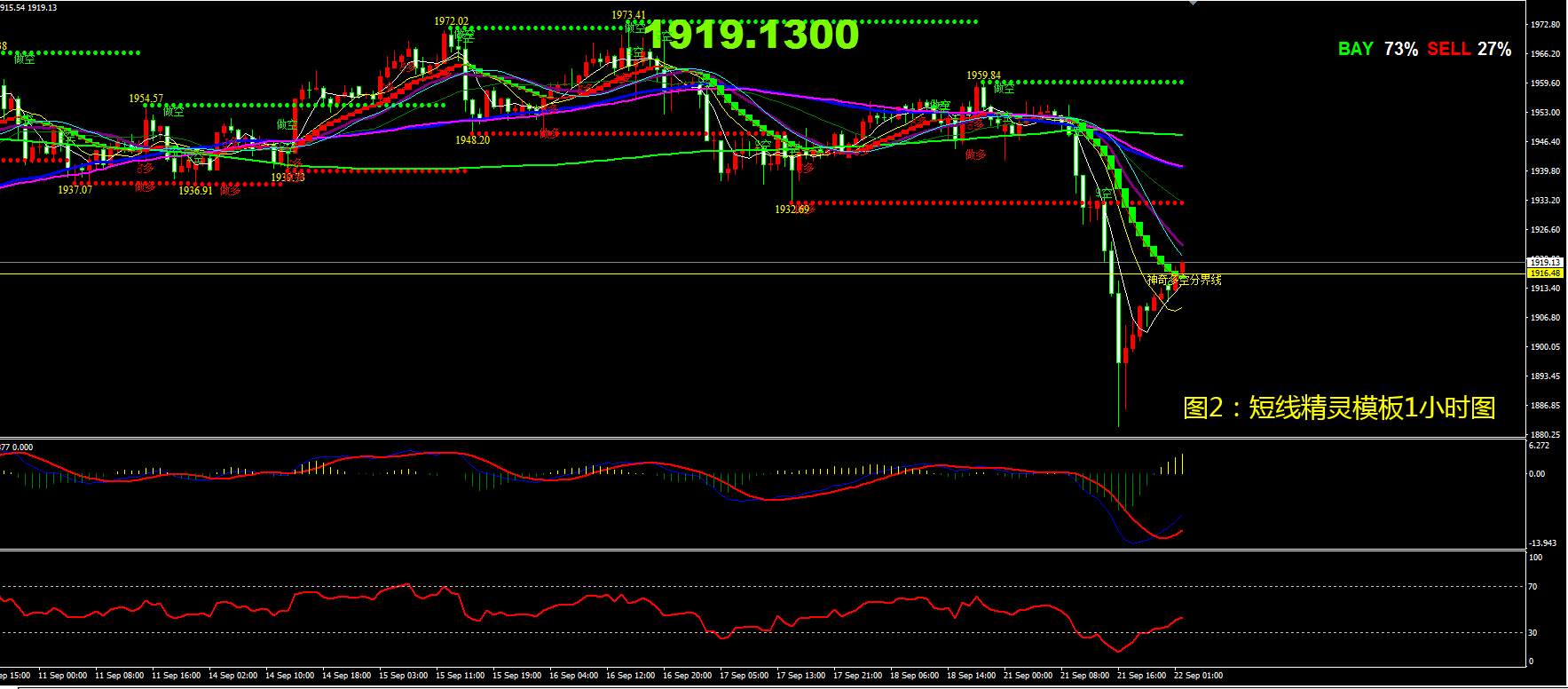Click the 1972.02 high price label
This screenshot has height=689, width=1568.
(452, 21)
